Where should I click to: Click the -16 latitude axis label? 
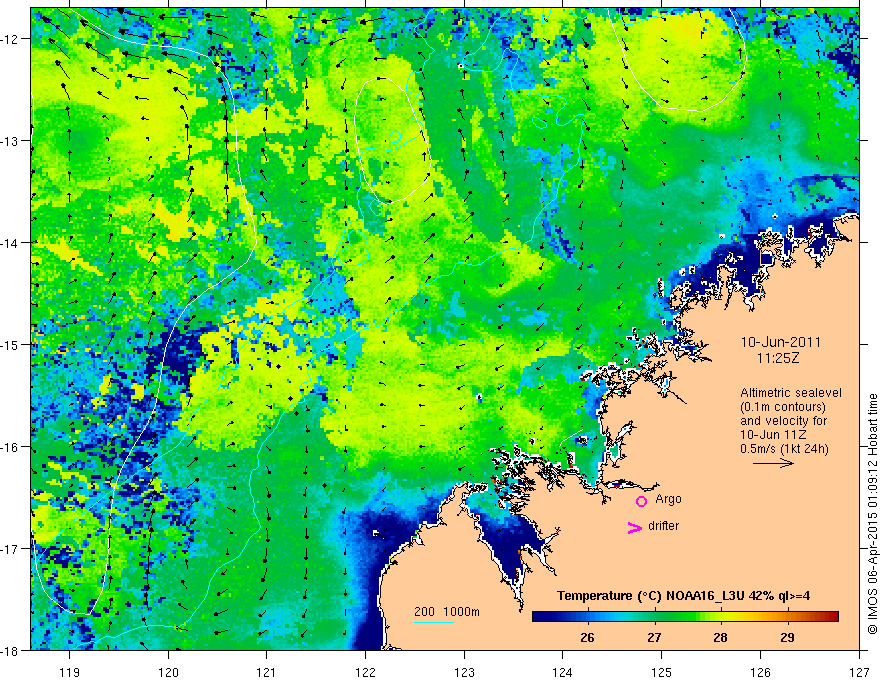(x=10, y=447)
